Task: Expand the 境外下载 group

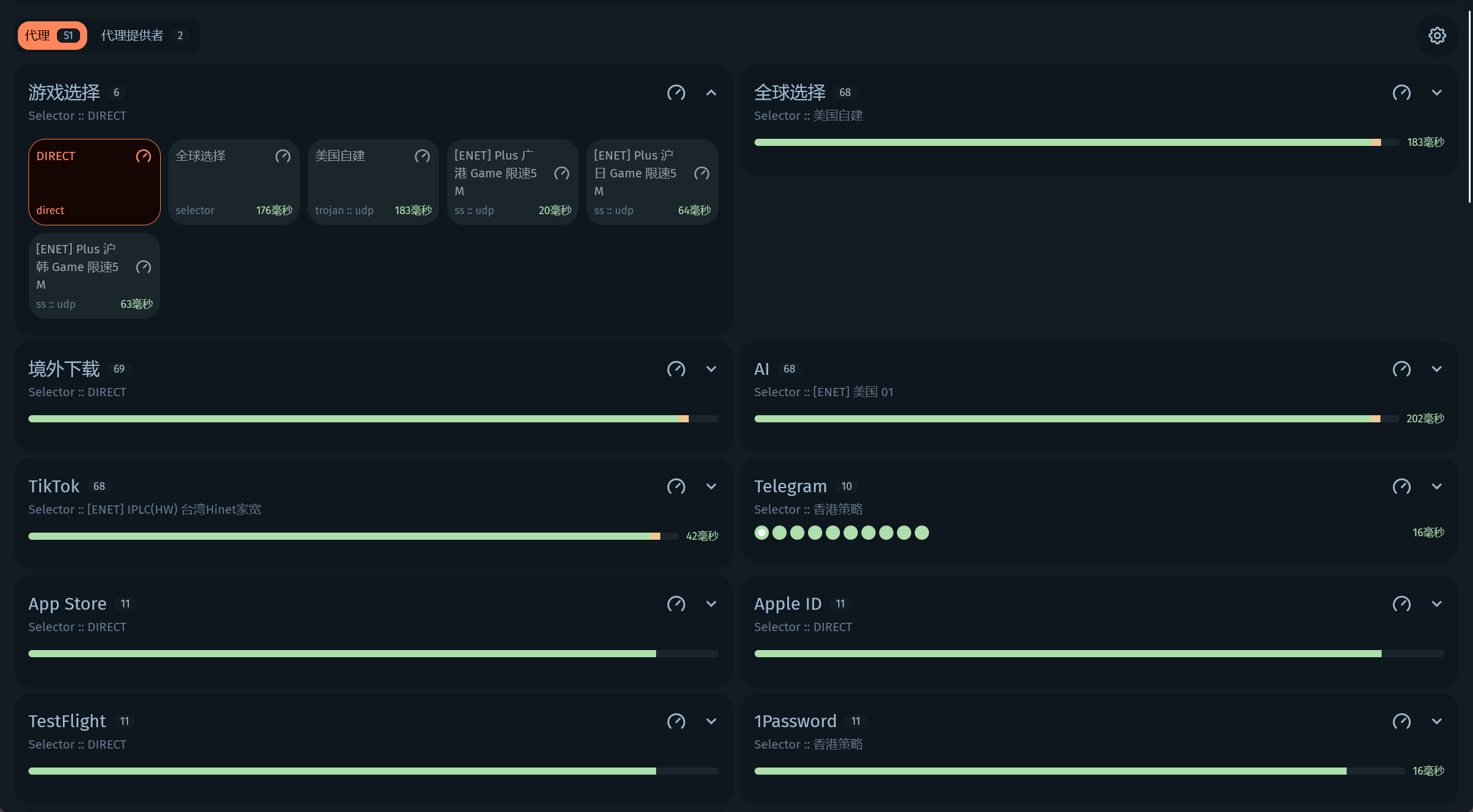Action: coord(711,369)
